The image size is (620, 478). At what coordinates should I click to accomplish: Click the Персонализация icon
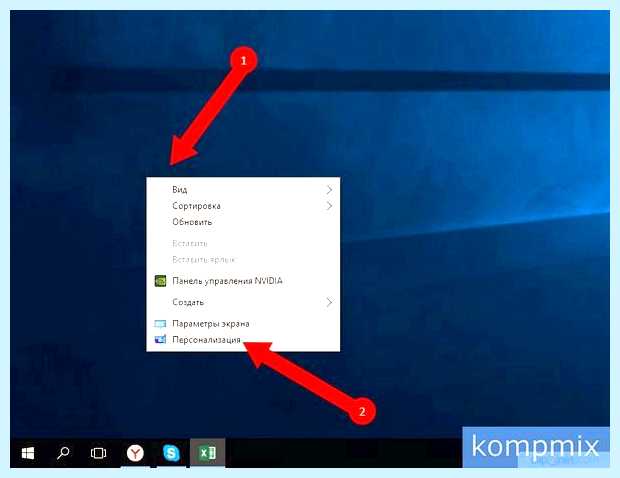[x=160, y=340]
